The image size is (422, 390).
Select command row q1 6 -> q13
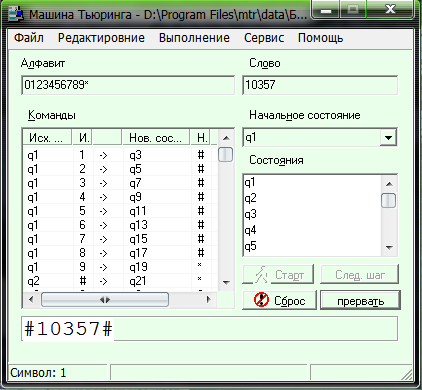coord(120,225)
